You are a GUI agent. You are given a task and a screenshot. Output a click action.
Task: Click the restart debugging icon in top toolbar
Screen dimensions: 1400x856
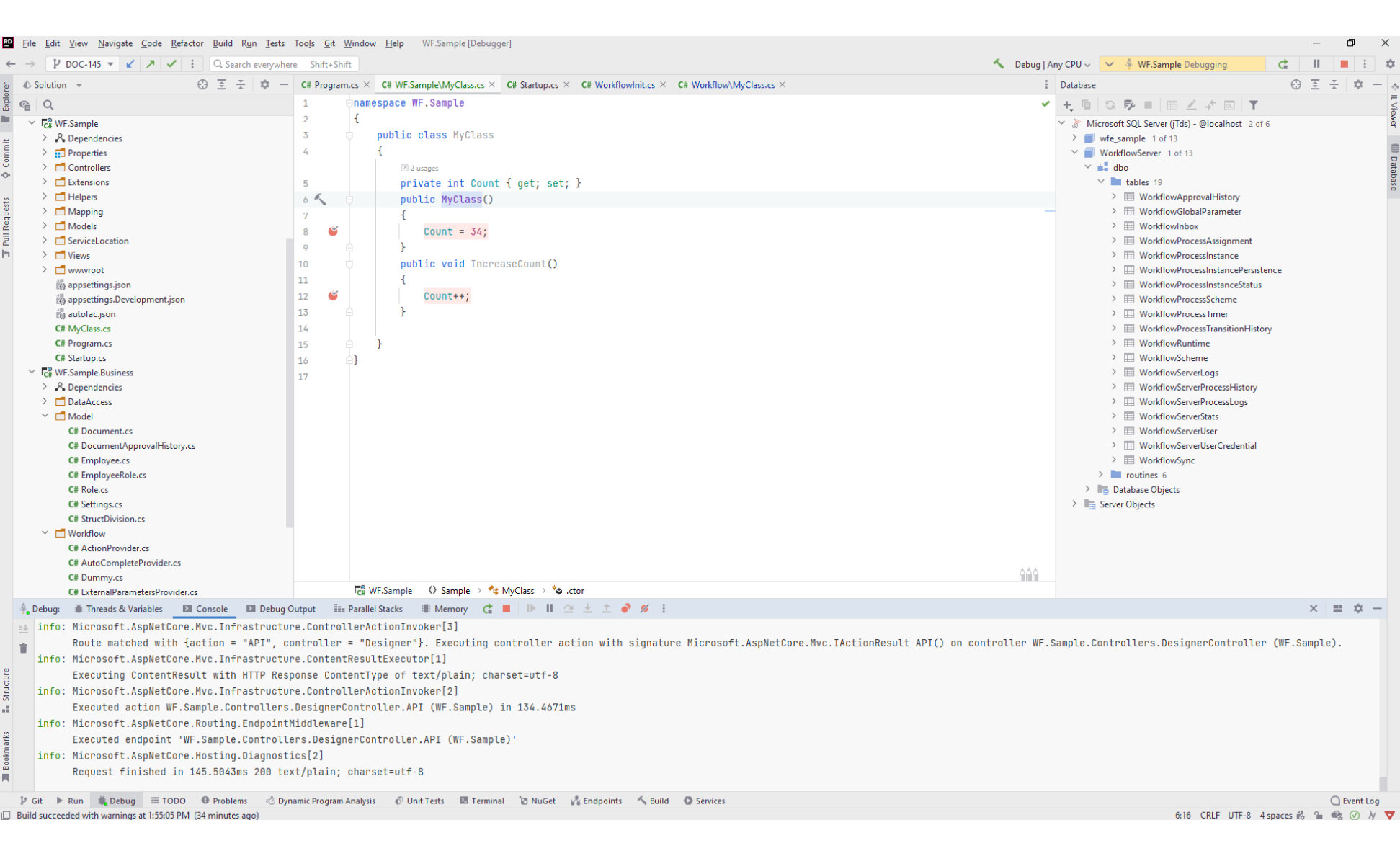(x=1283, y=64)
